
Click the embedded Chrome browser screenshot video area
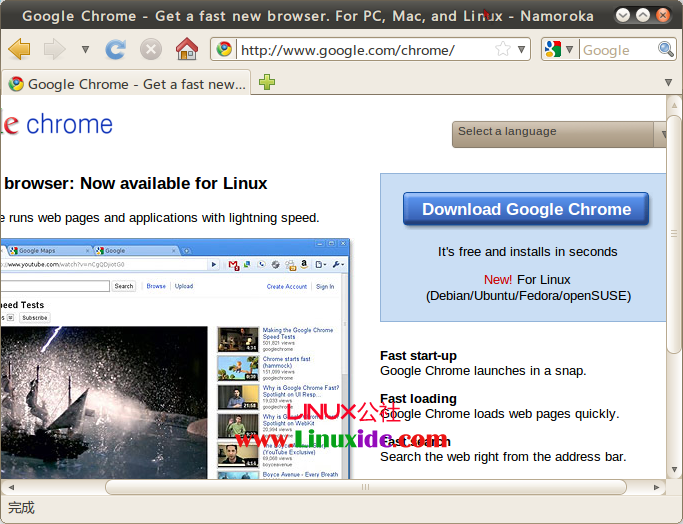[x=104, y=403]
